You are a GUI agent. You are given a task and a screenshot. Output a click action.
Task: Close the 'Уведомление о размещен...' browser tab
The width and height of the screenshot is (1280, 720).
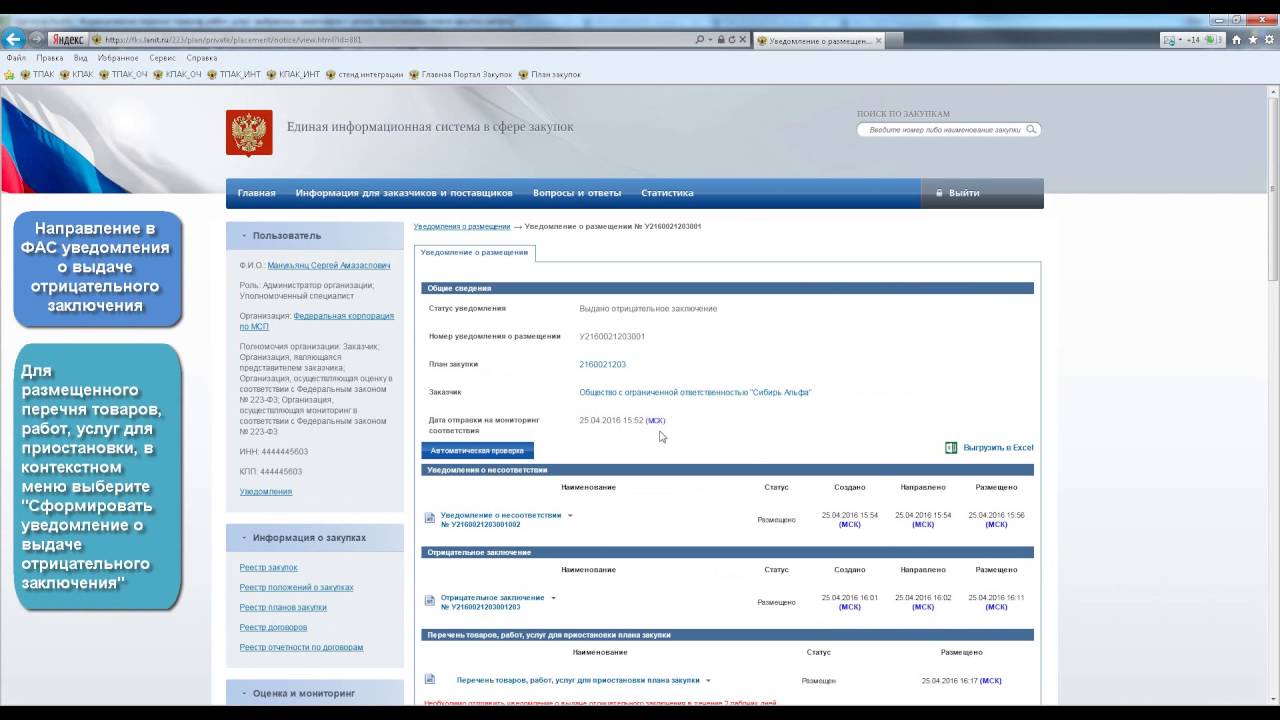point(879,40)
